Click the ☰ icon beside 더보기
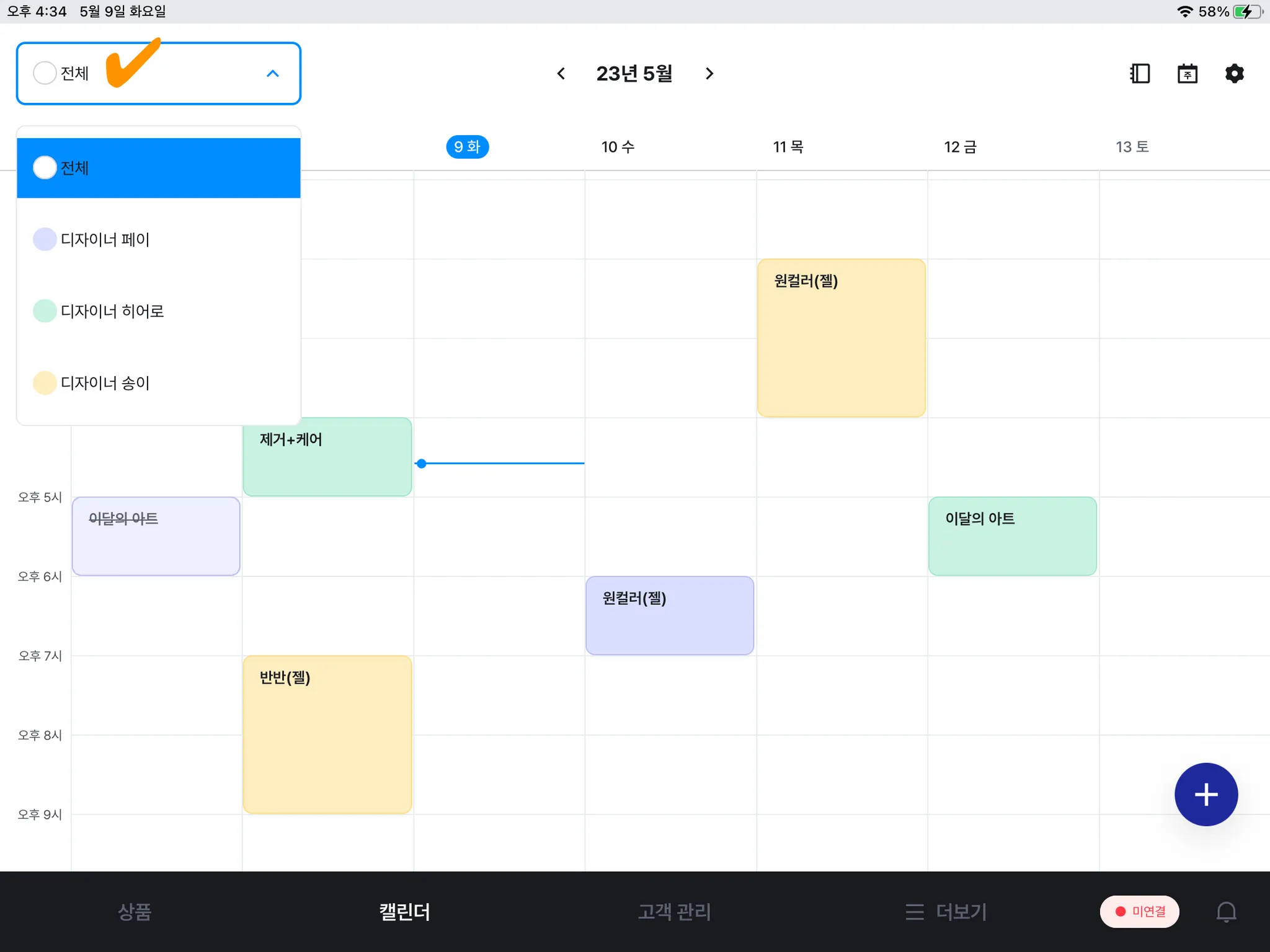The width and height of the screenshot is (1270, 952). tap(914, 912)
